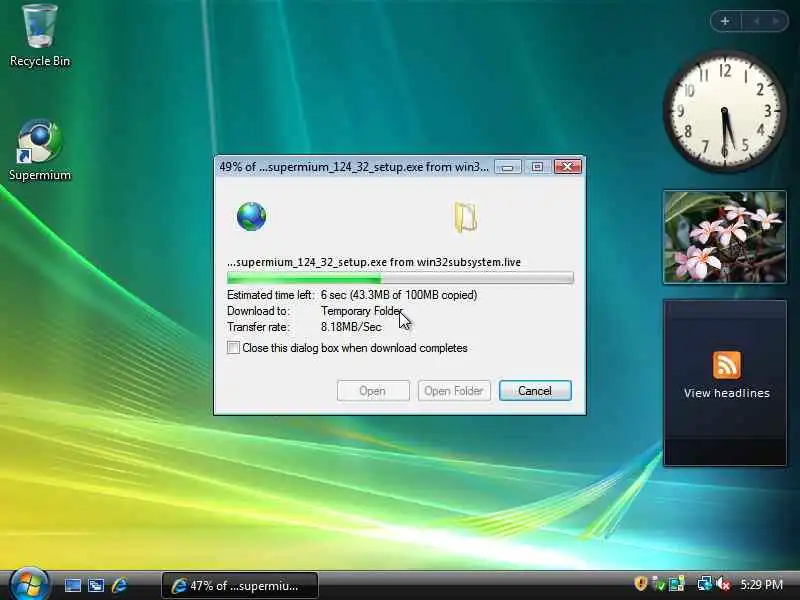Click the globe icon in download dialog
800x600 pixels.
[251, 216]
